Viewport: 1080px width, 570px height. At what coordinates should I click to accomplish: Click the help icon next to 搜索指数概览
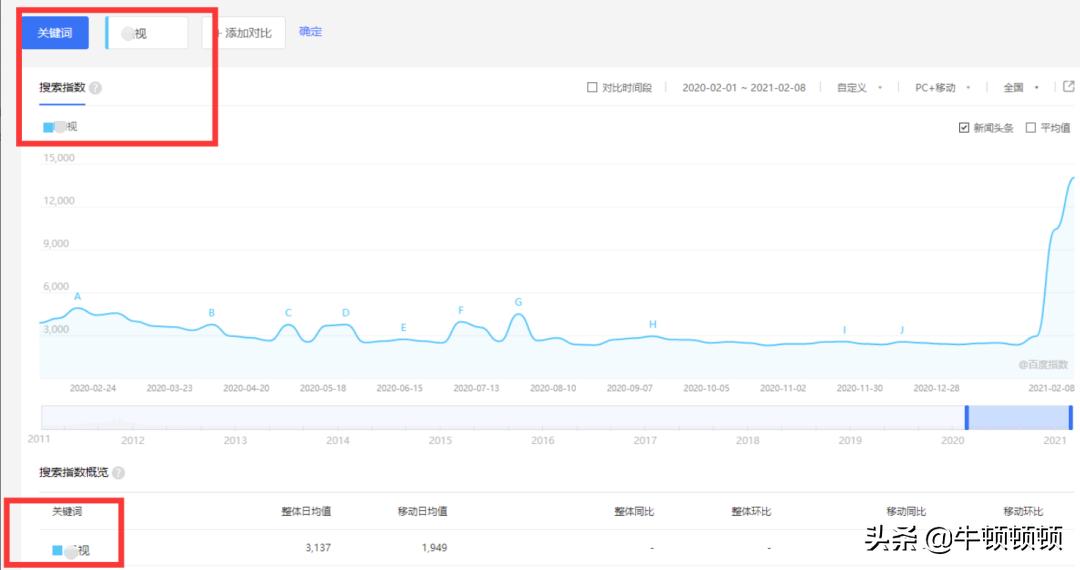point(118,473)
